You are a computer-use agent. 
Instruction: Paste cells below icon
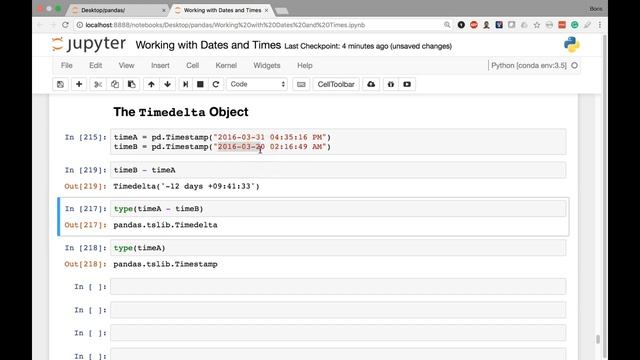[131, 84]
